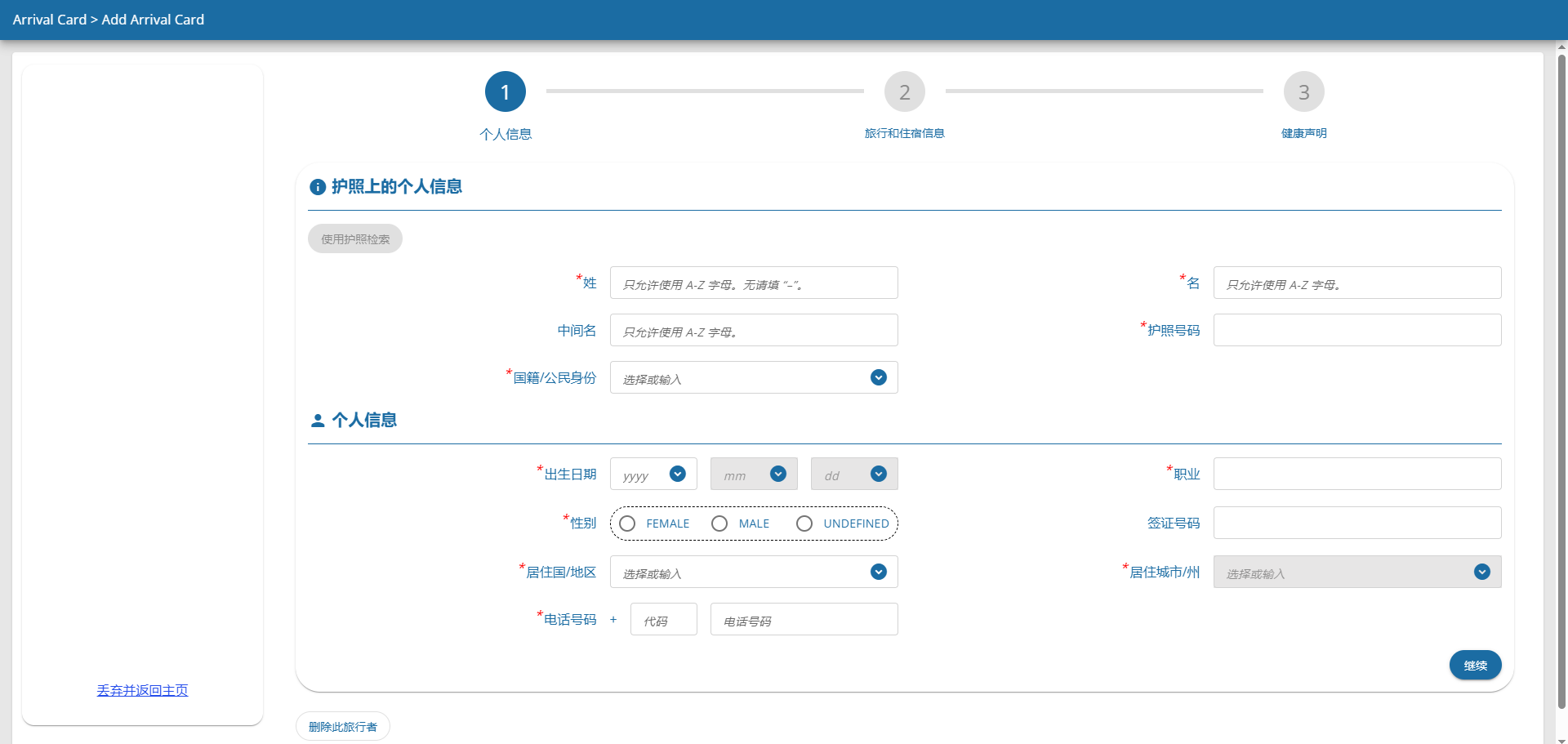Click the person icon beside 个人信息 heading
Image resolution: width=1568 pixels, height=744 pixels.
[x=318, y=421]
